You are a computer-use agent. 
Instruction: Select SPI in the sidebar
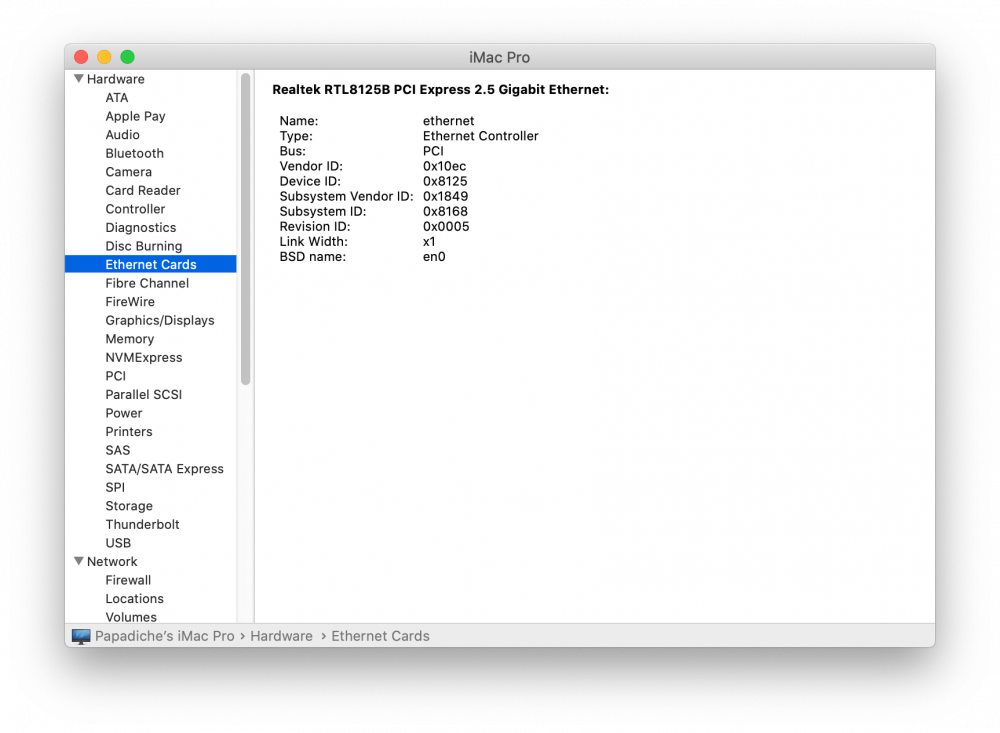(x=115, y=487)
